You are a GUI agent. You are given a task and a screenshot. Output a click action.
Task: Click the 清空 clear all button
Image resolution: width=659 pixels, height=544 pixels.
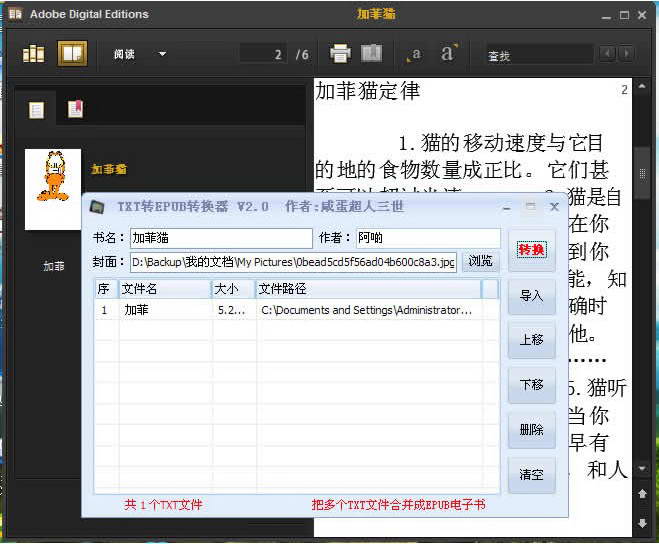(532, 475)
